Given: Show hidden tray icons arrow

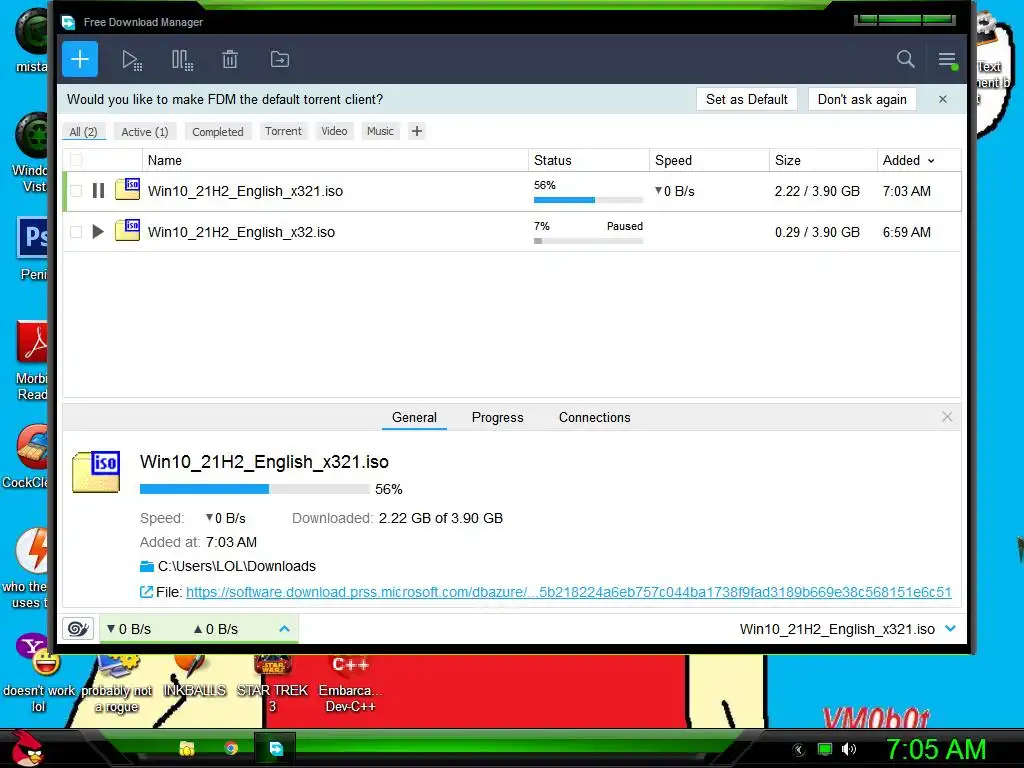Looking at the screenshot, I should (798, 750).
